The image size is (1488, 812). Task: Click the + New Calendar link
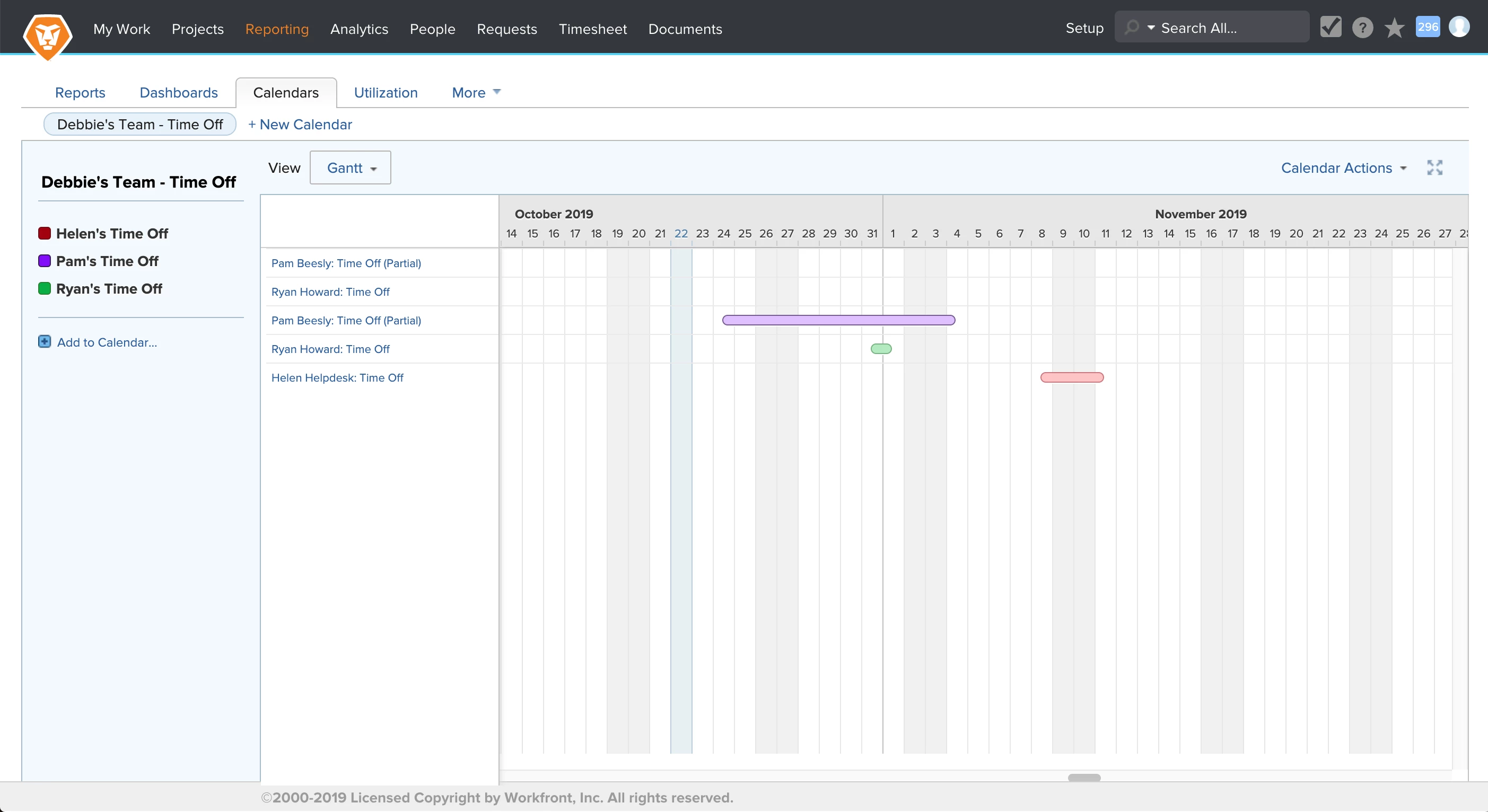click(300, 124)
